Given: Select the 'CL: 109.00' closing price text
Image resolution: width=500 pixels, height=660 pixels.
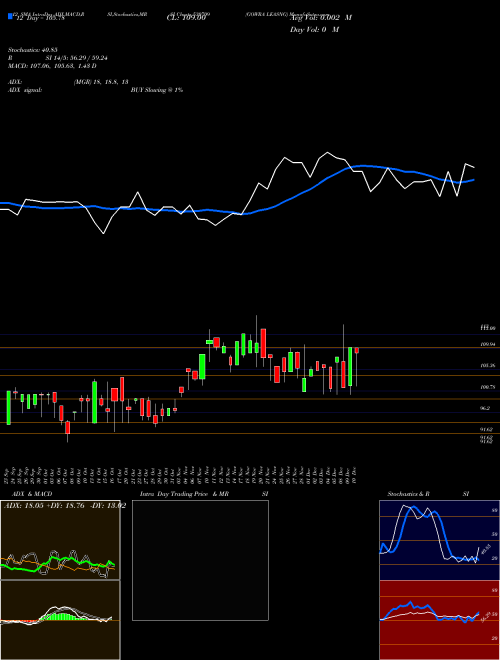Looking at the screenshot, I should pyautogui.click(x=186, y=18).
